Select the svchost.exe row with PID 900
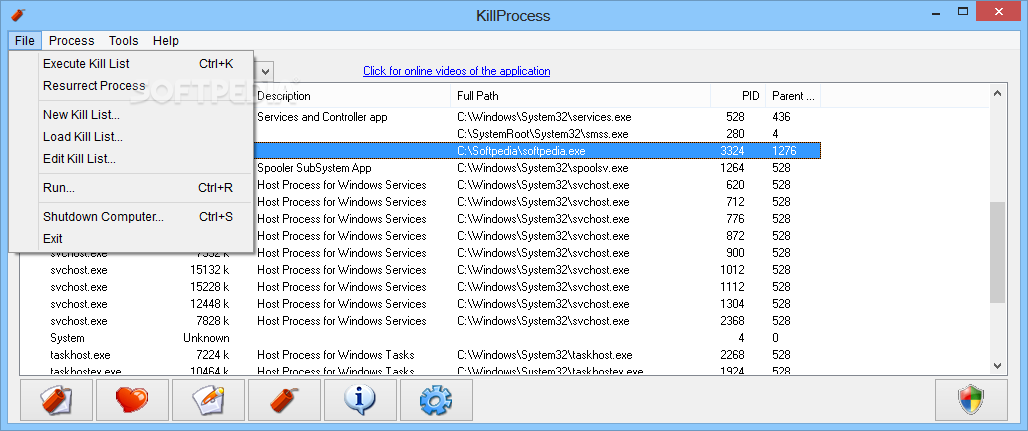The width and height of the screenshot is (1028, 431). pos(420,253)
